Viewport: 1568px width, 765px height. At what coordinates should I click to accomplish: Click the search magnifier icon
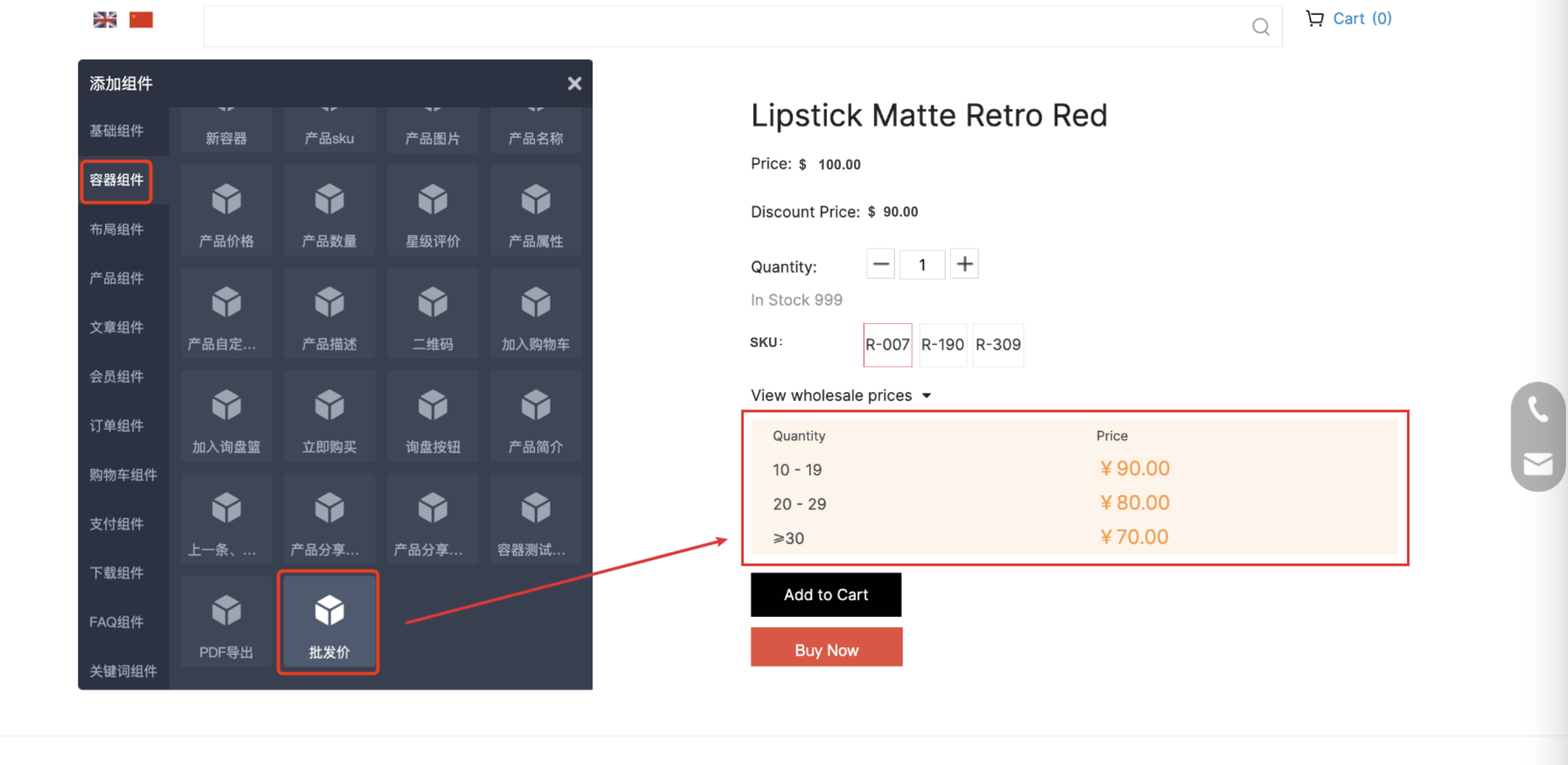[1260, 27]
